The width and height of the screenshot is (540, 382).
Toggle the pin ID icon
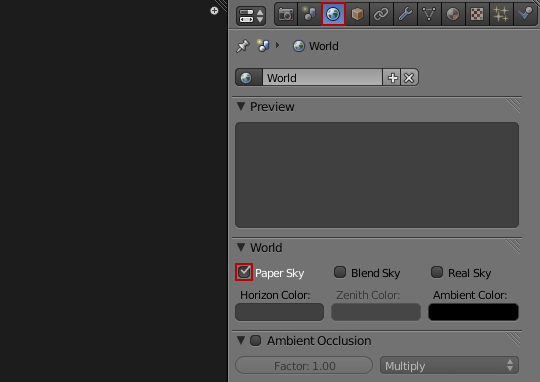click(243, 46)
